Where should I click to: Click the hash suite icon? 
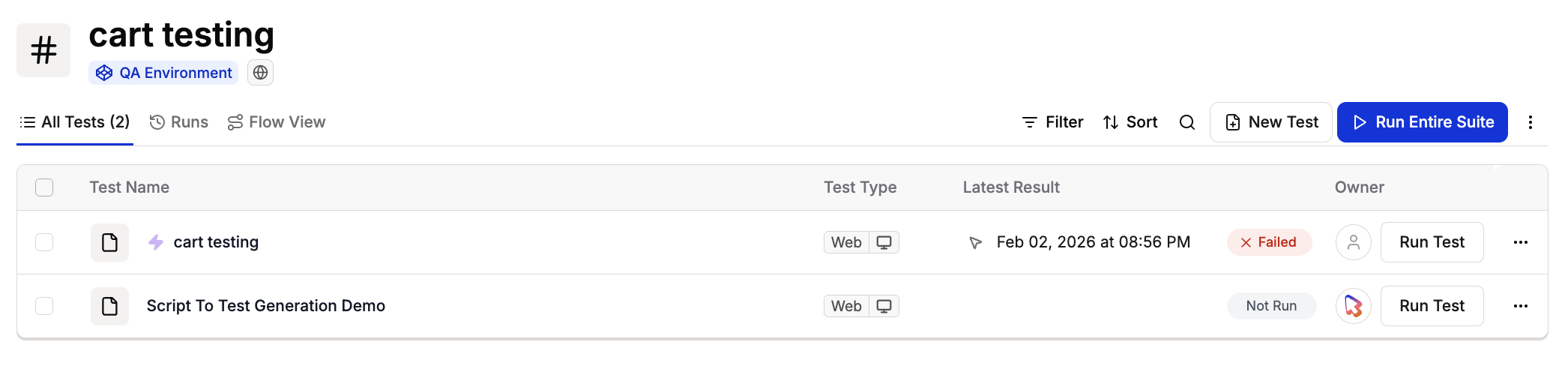pyautogui.click(x=43, y=50)
